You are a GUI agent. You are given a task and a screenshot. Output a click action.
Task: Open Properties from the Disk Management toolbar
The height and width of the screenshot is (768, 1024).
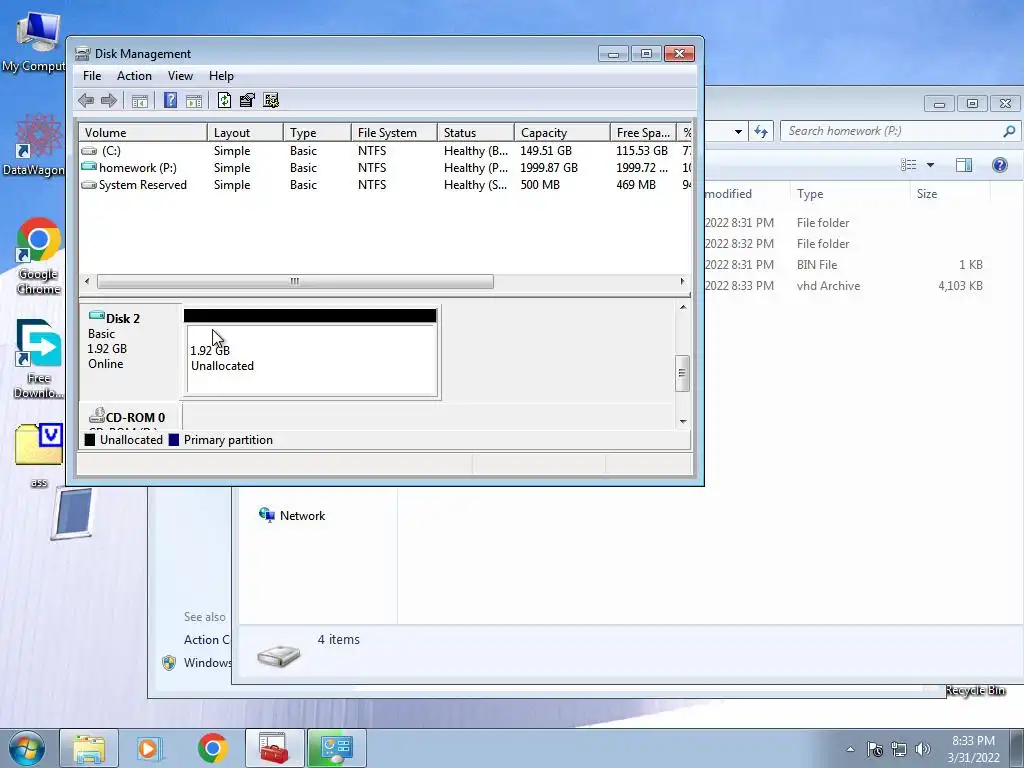[248, 101]
